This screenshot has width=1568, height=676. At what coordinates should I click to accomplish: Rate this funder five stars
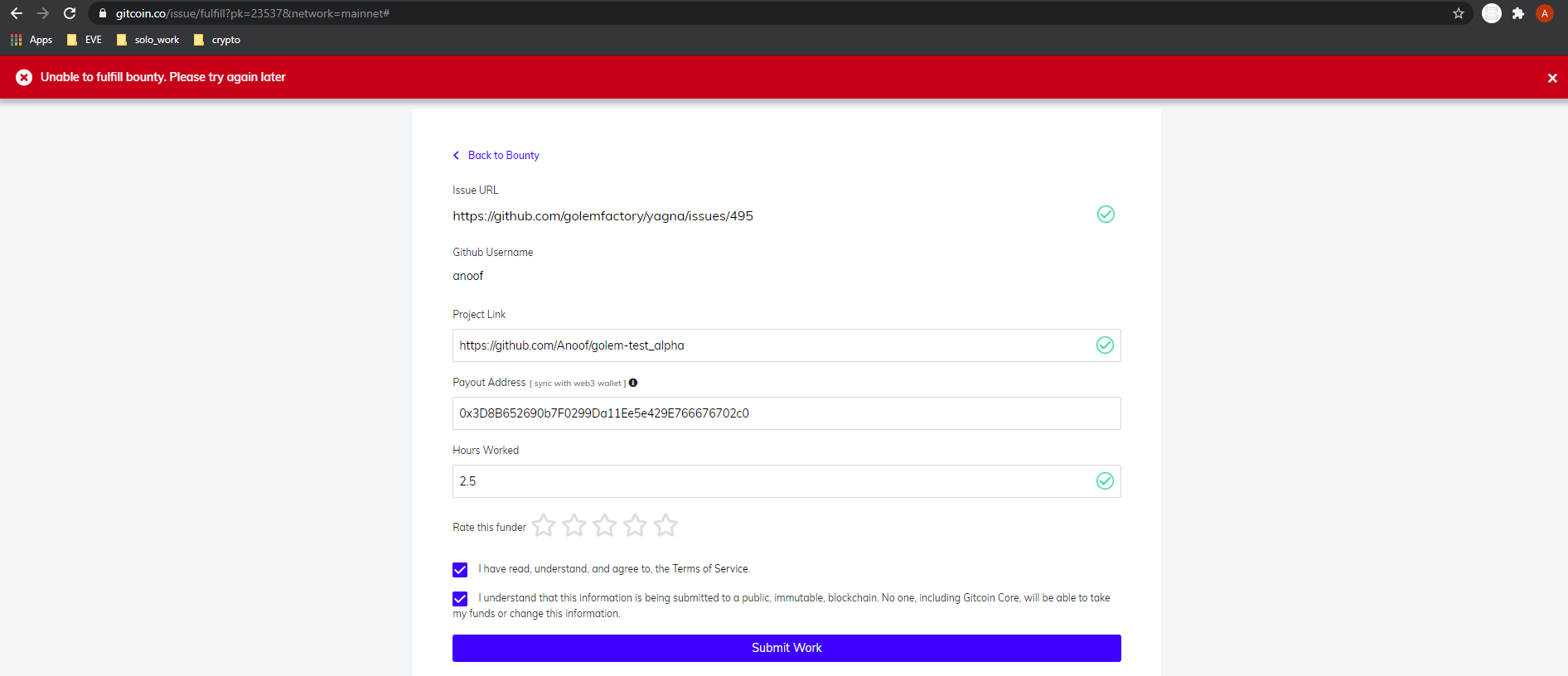pos(665,525)
